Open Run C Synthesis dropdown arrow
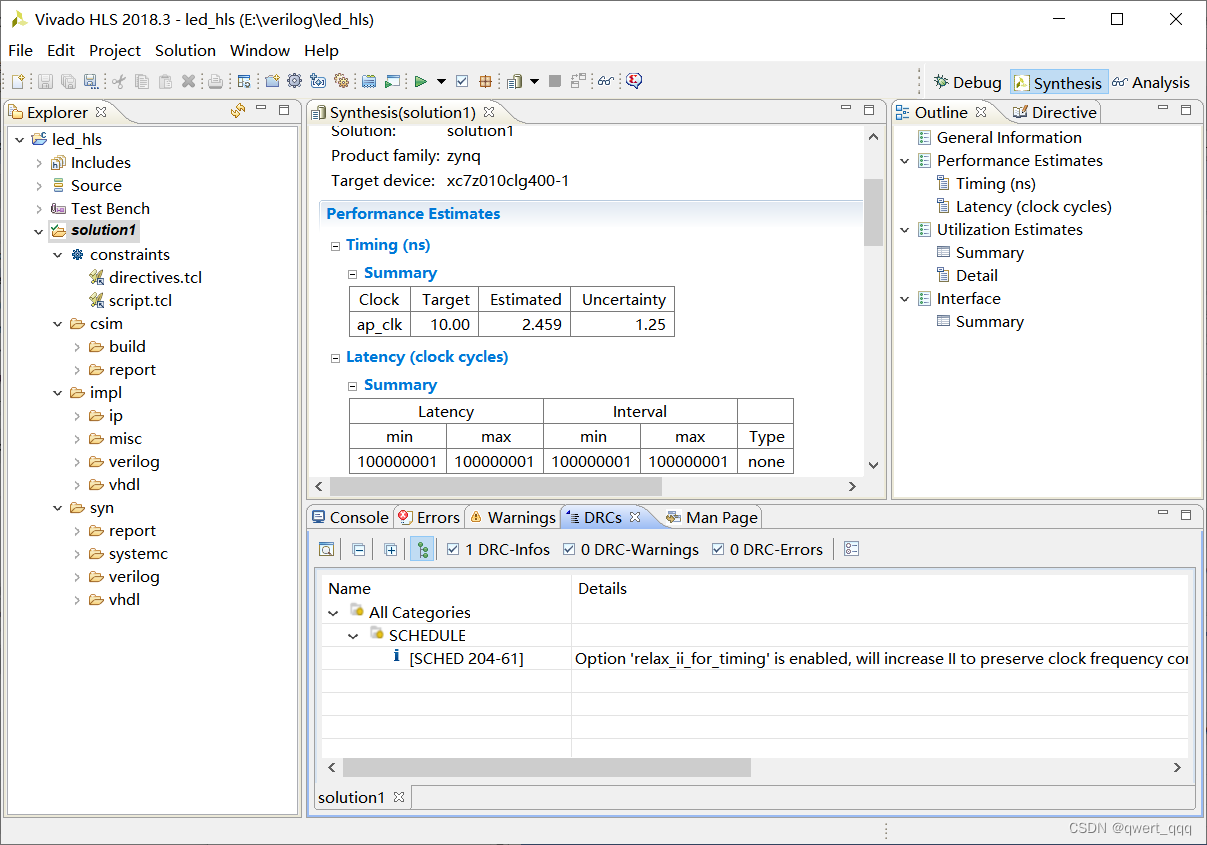The image size is (1207, 845). (x=441, y=81)
